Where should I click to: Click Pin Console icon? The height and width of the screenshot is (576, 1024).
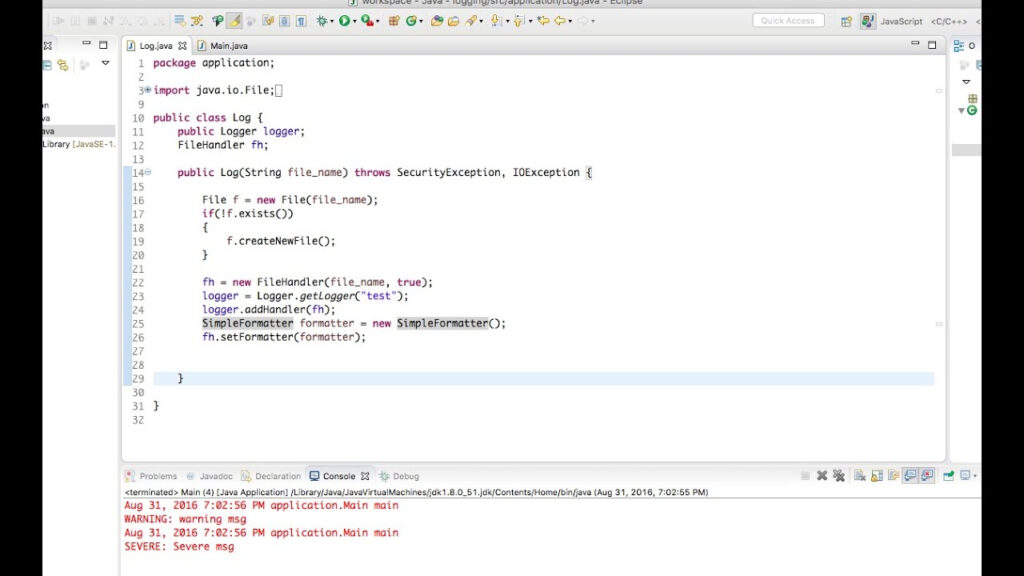[948, 475]
